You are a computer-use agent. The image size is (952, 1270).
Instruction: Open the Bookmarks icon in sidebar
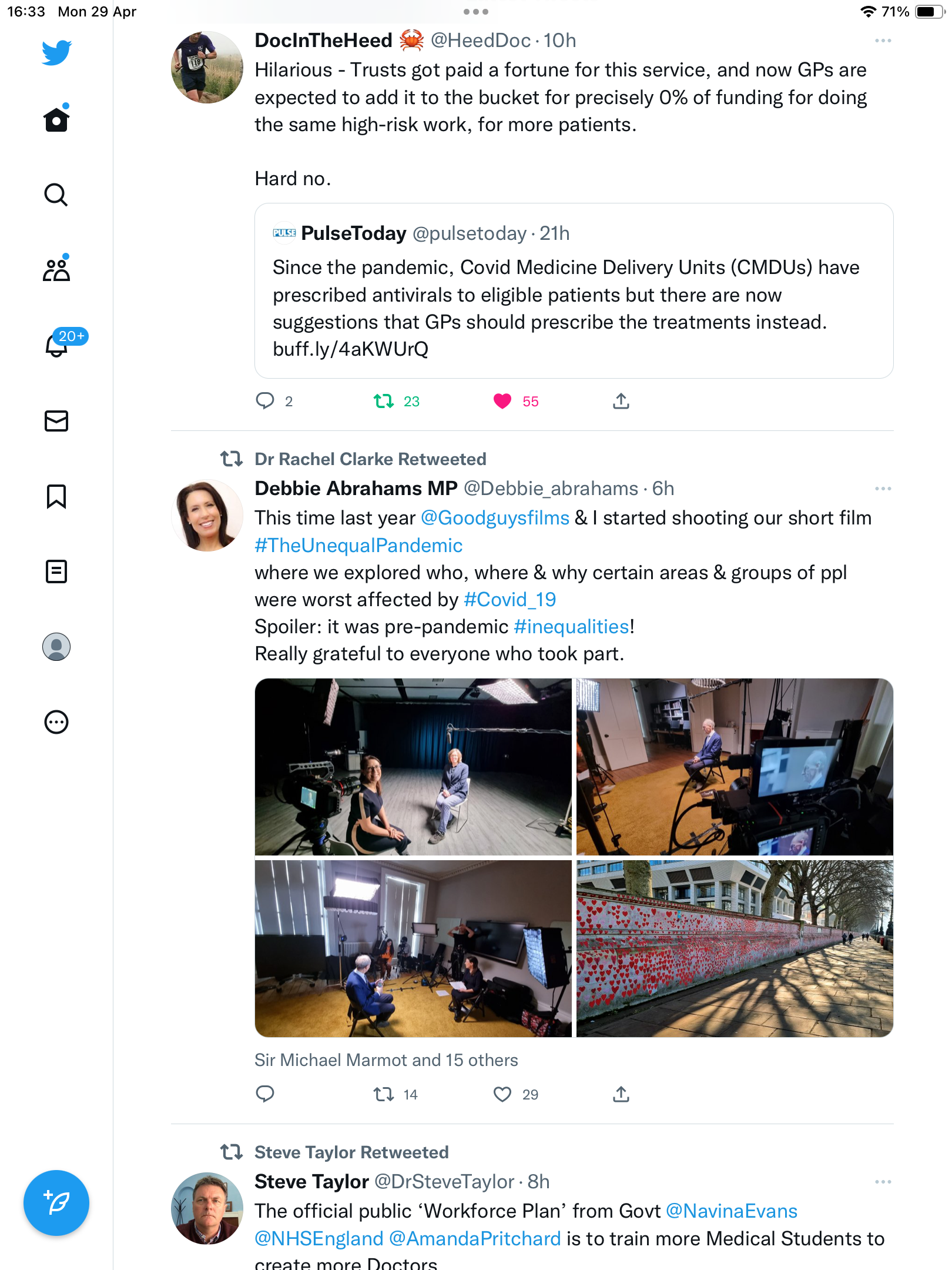pyautogui.click(x=56, y=496)
